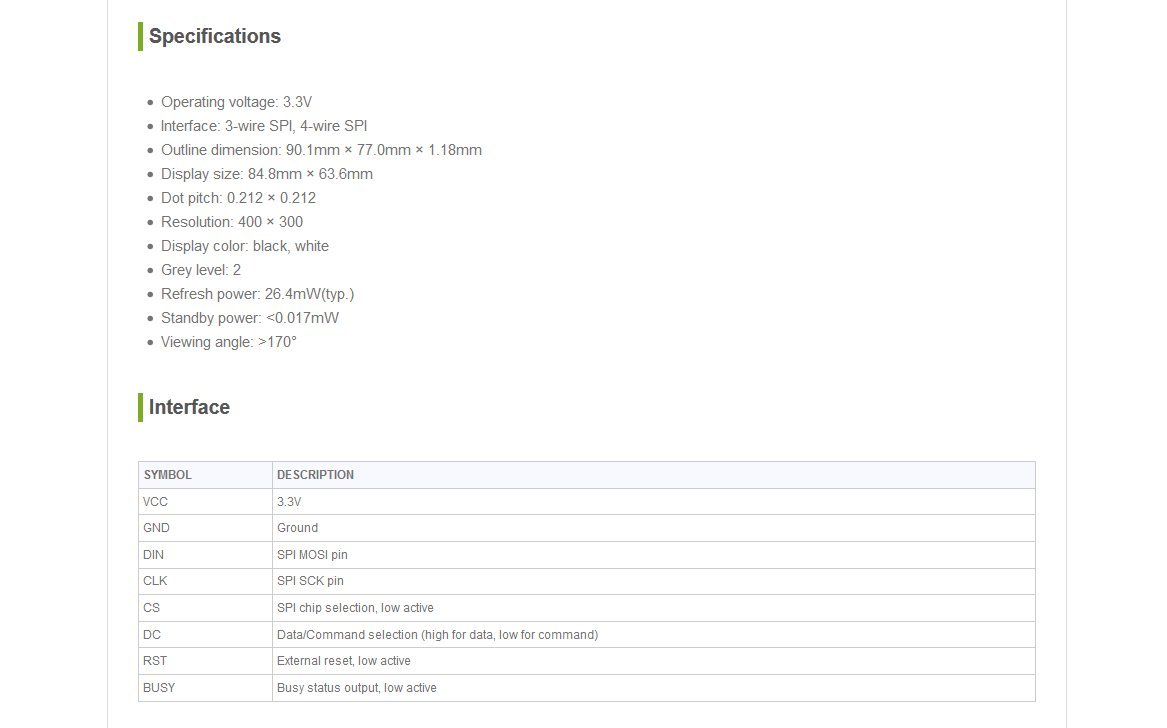
Task: Click 'Viewing angle: >170°' item
Action: [x=228, y=342]
